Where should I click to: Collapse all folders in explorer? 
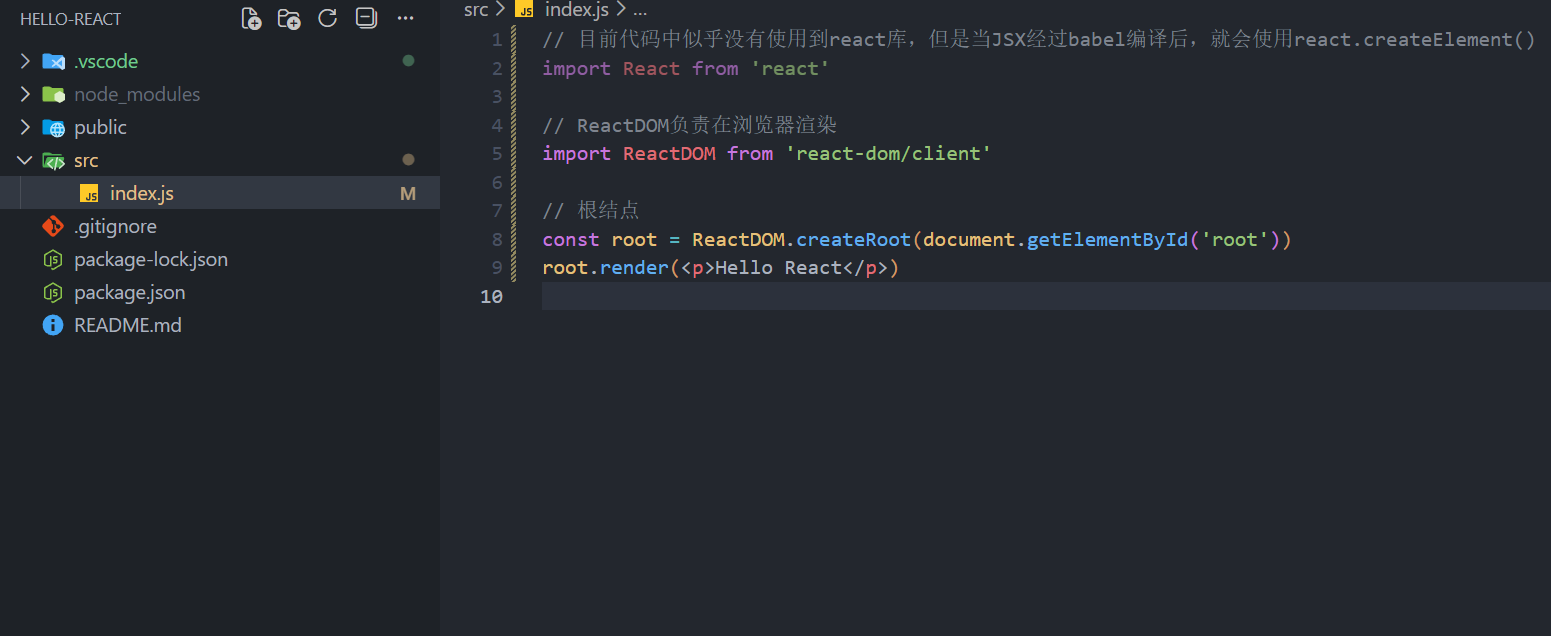pos(366,18)
